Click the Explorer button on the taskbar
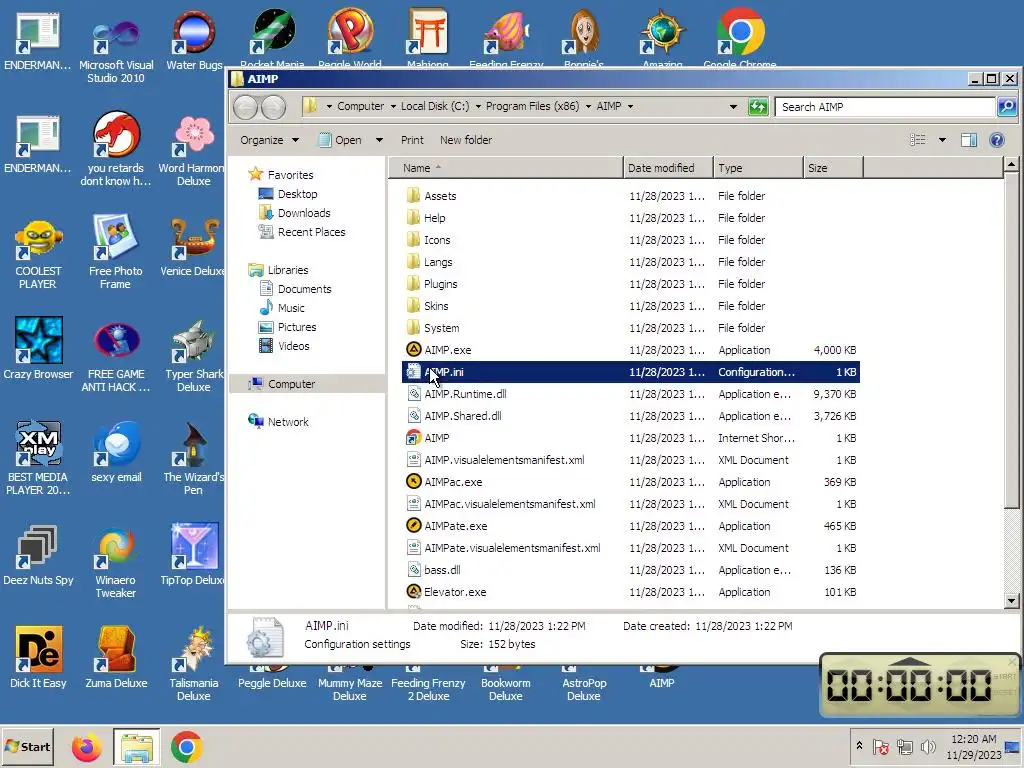Image resolution: width=1024 pixels, height=768 pixels. pyautogui.click(x=136, y=747)
